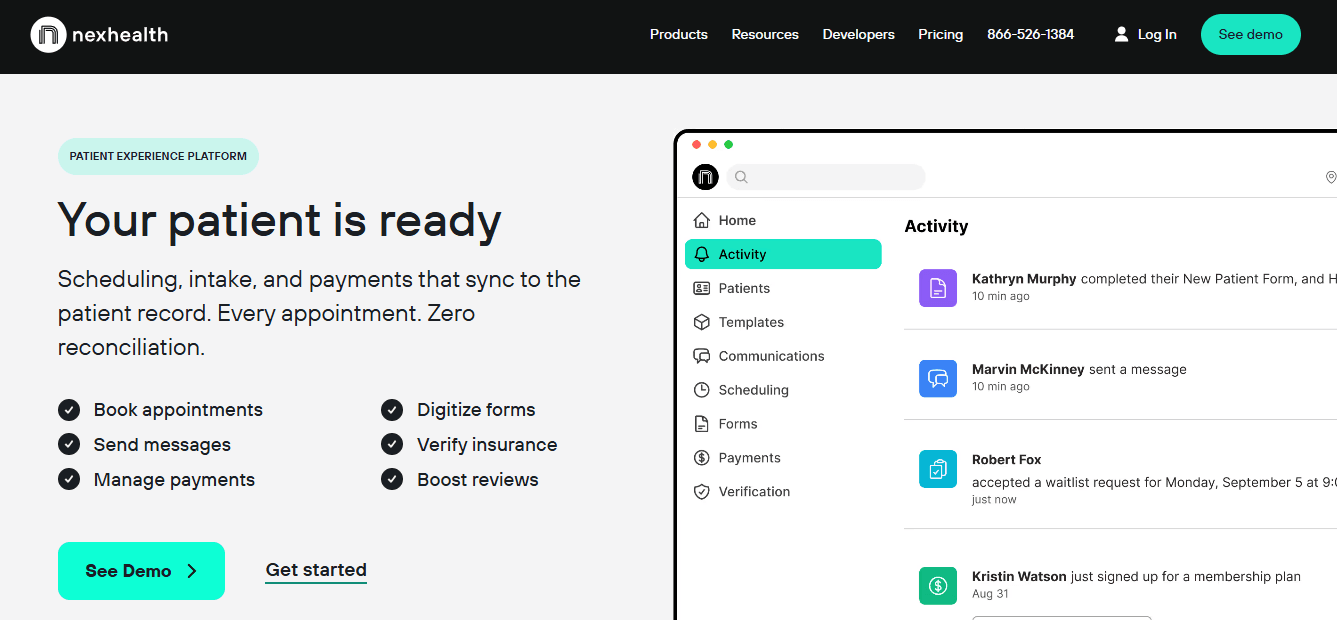Select Patients label in the sidebar
The image size is (1337, 620).
click(744, 288)
